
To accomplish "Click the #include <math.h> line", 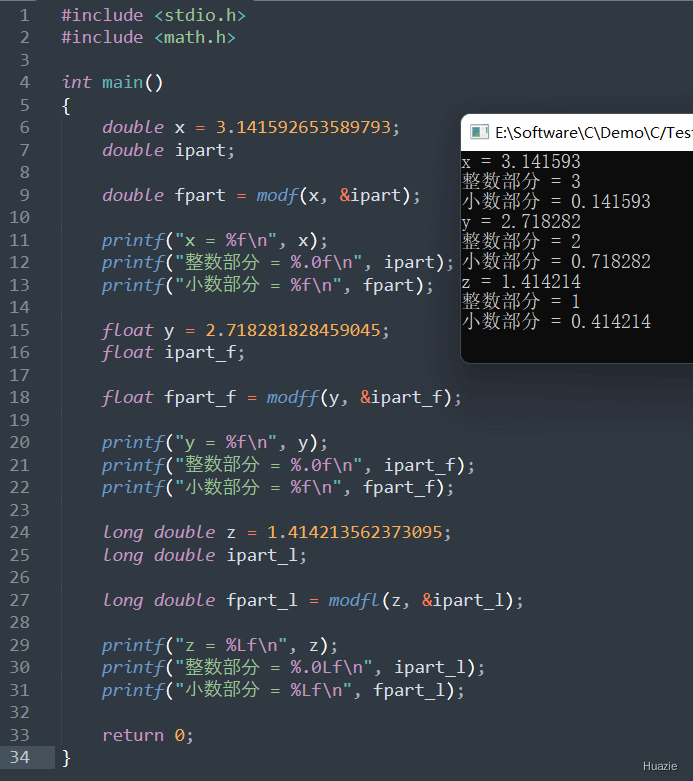I will click(148, 37).
